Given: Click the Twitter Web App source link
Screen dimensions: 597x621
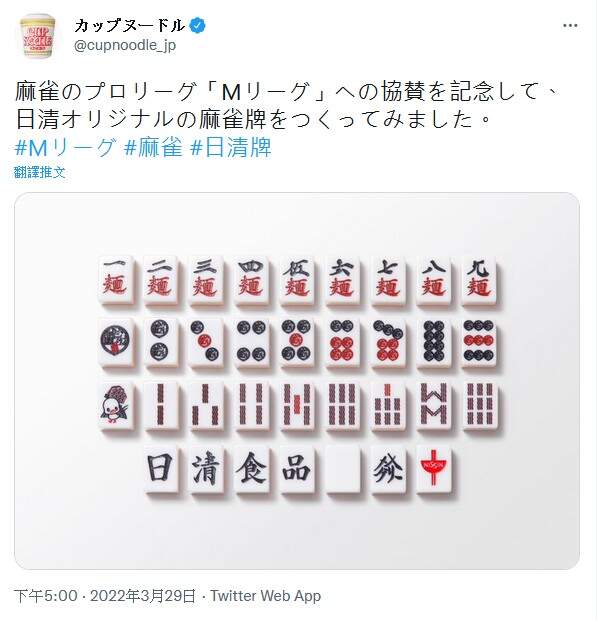Looking at the screenshot, I should [x=265, y=596].
